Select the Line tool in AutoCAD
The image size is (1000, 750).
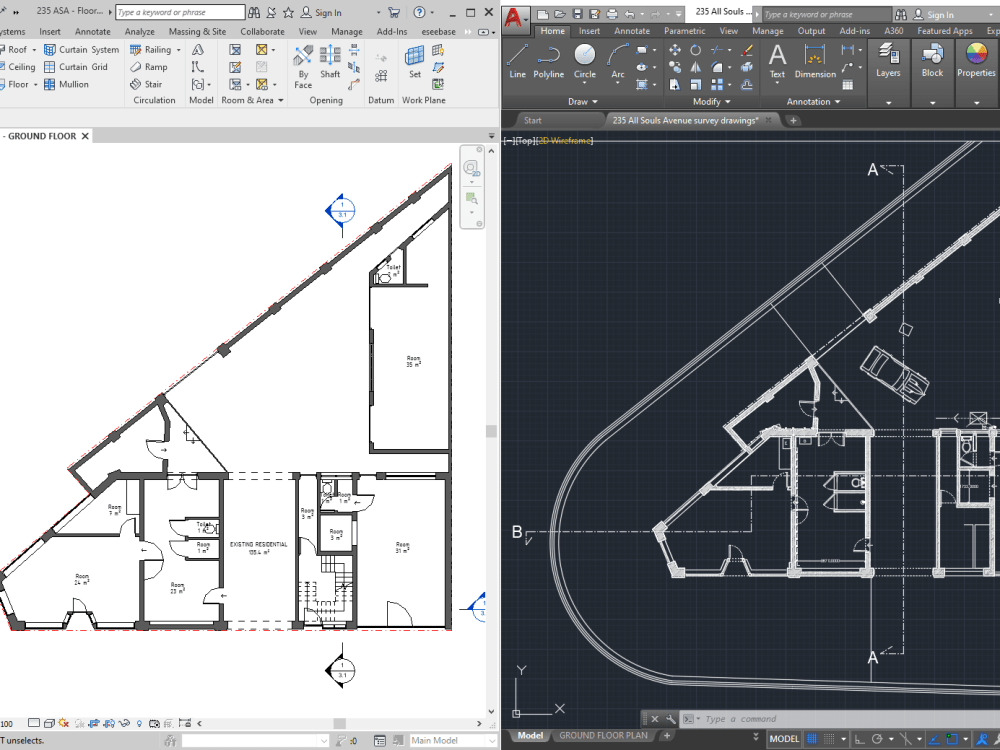[x=517, y=62]
